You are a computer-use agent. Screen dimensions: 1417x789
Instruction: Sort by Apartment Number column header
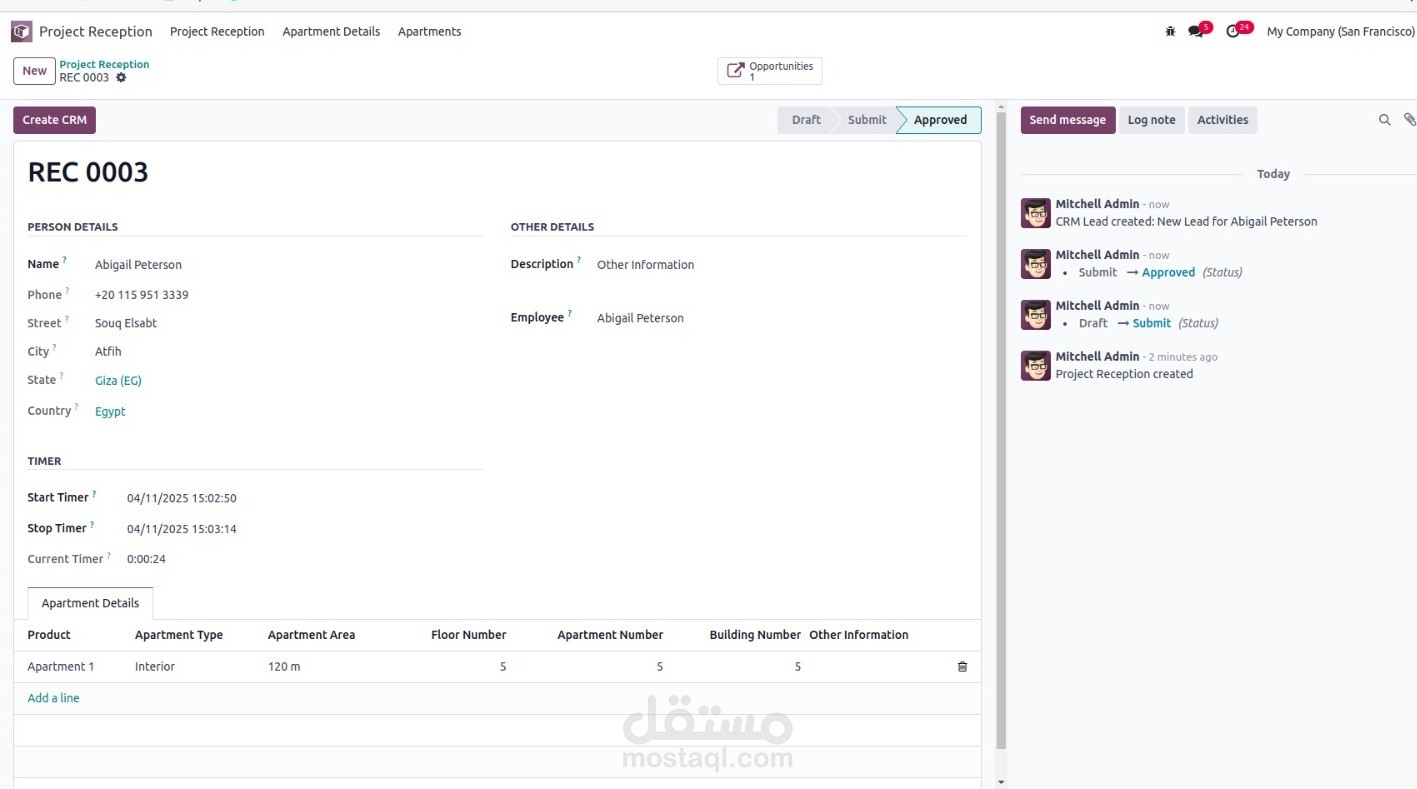610,635
